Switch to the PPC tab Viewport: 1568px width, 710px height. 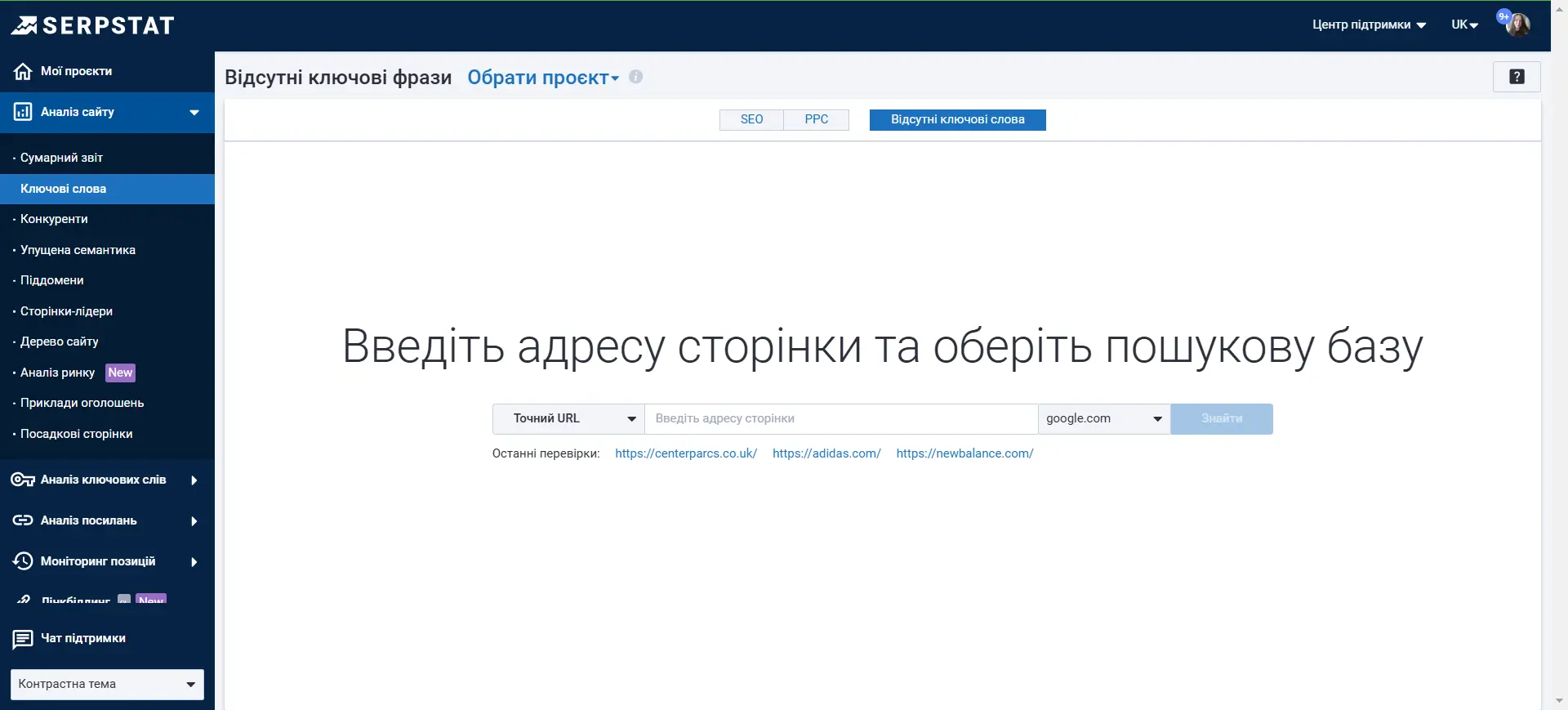817,119
